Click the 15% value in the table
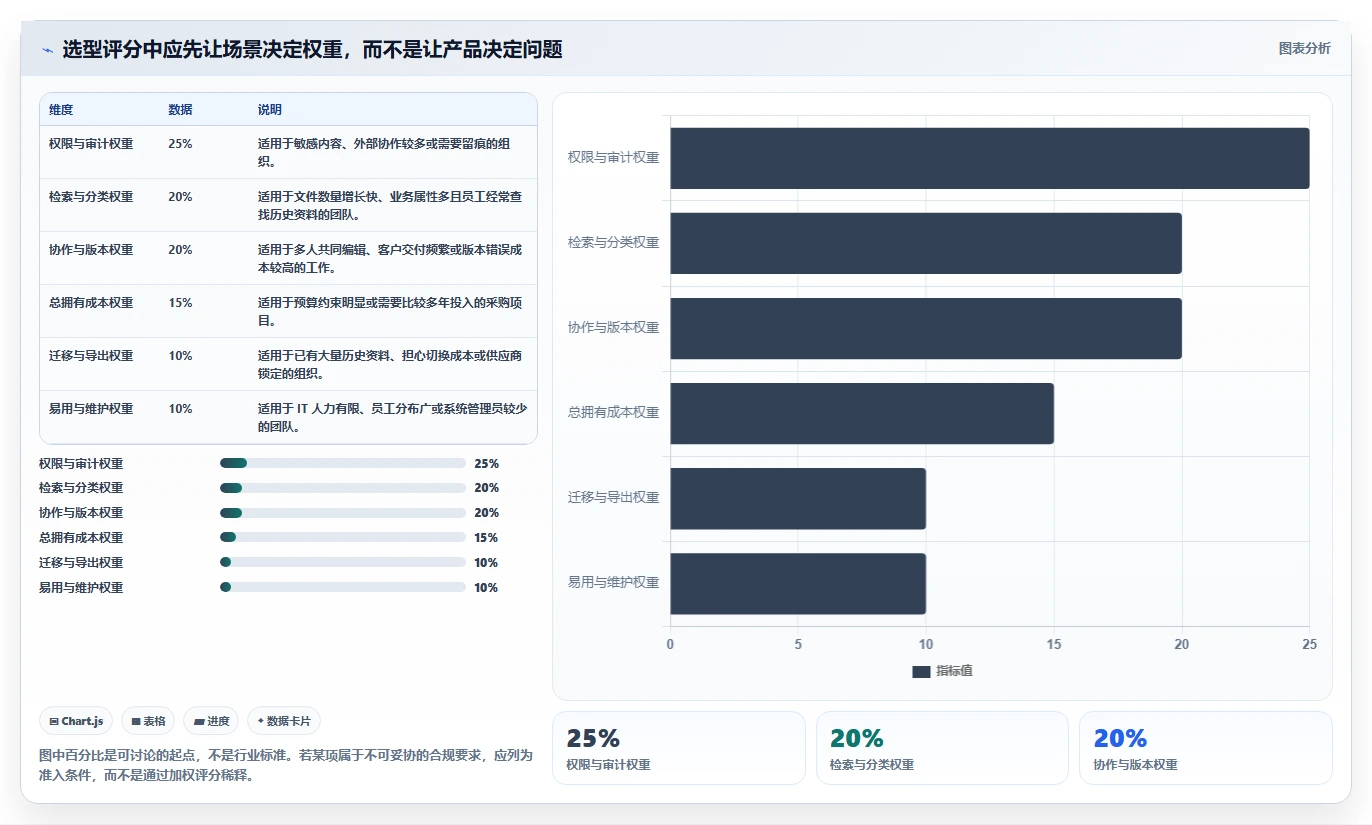 tap(180, 303)
